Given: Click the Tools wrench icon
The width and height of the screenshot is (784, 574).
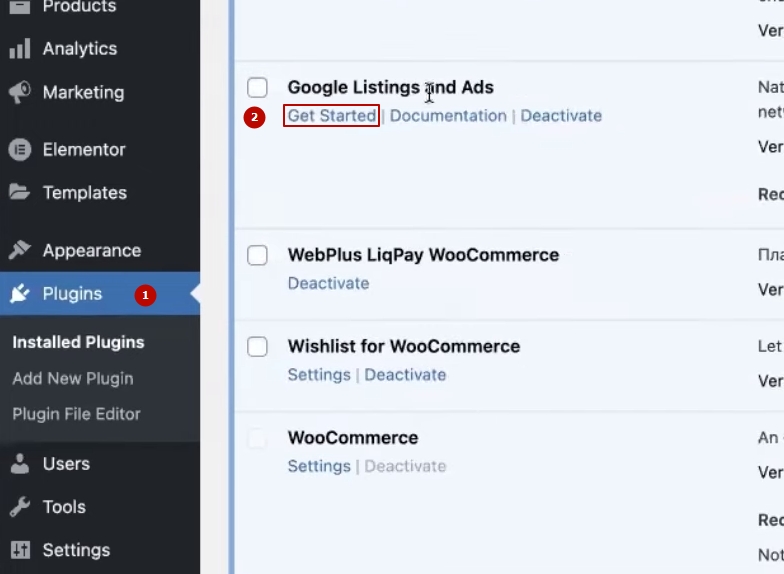Looking at the screenshot, I should click(19, 507).
